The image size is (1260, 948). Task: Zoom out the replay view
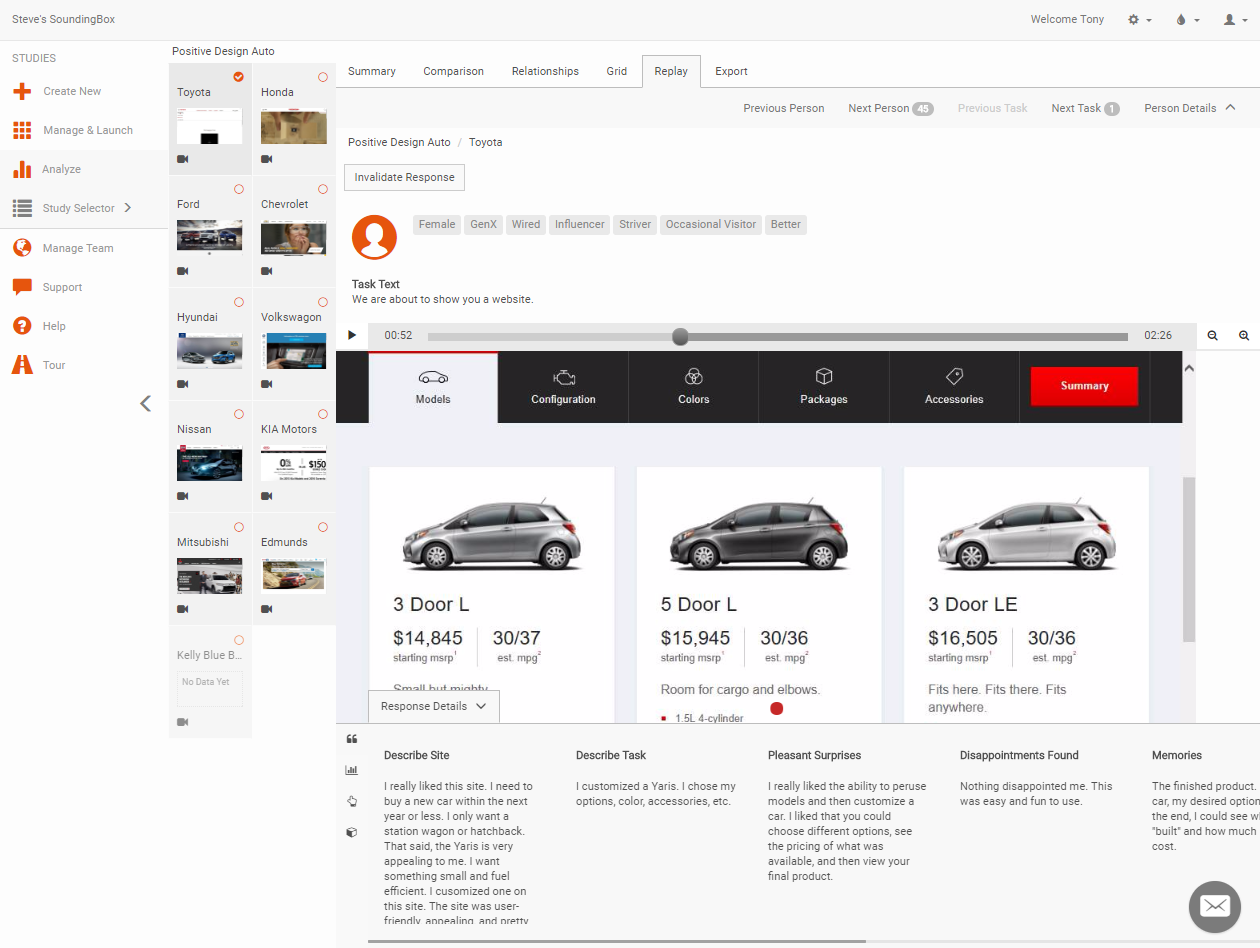click(x=1212, y=336)
